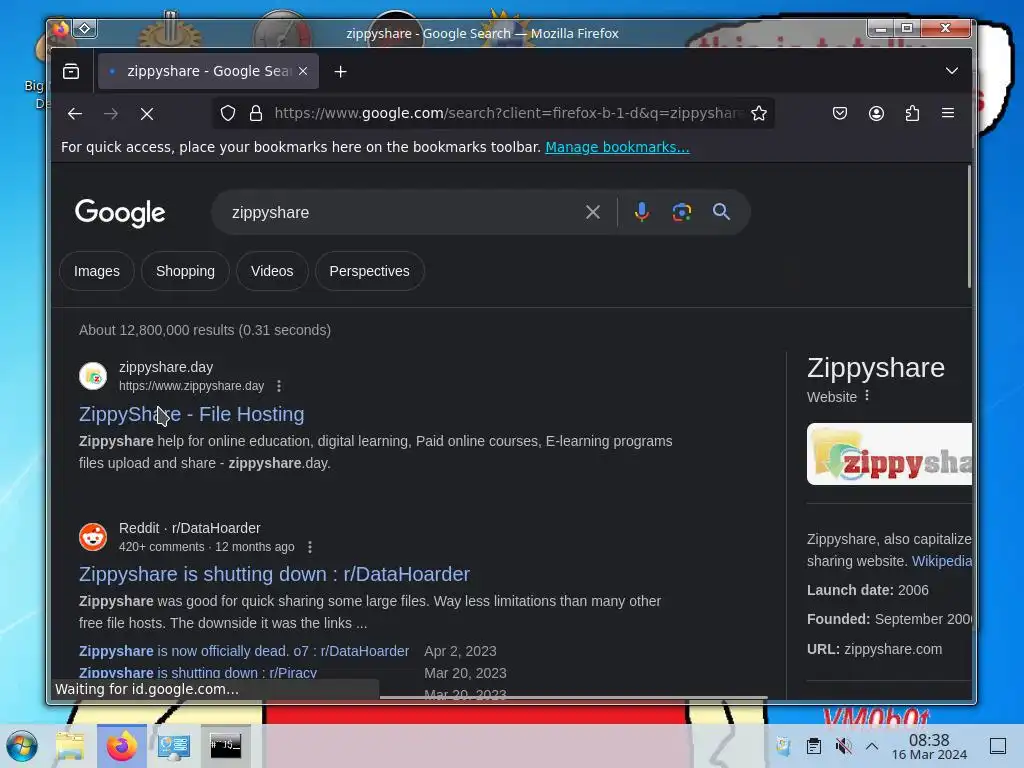Filter results by Videos
This screenshot has height=768, width=1024.
[272, 271]
